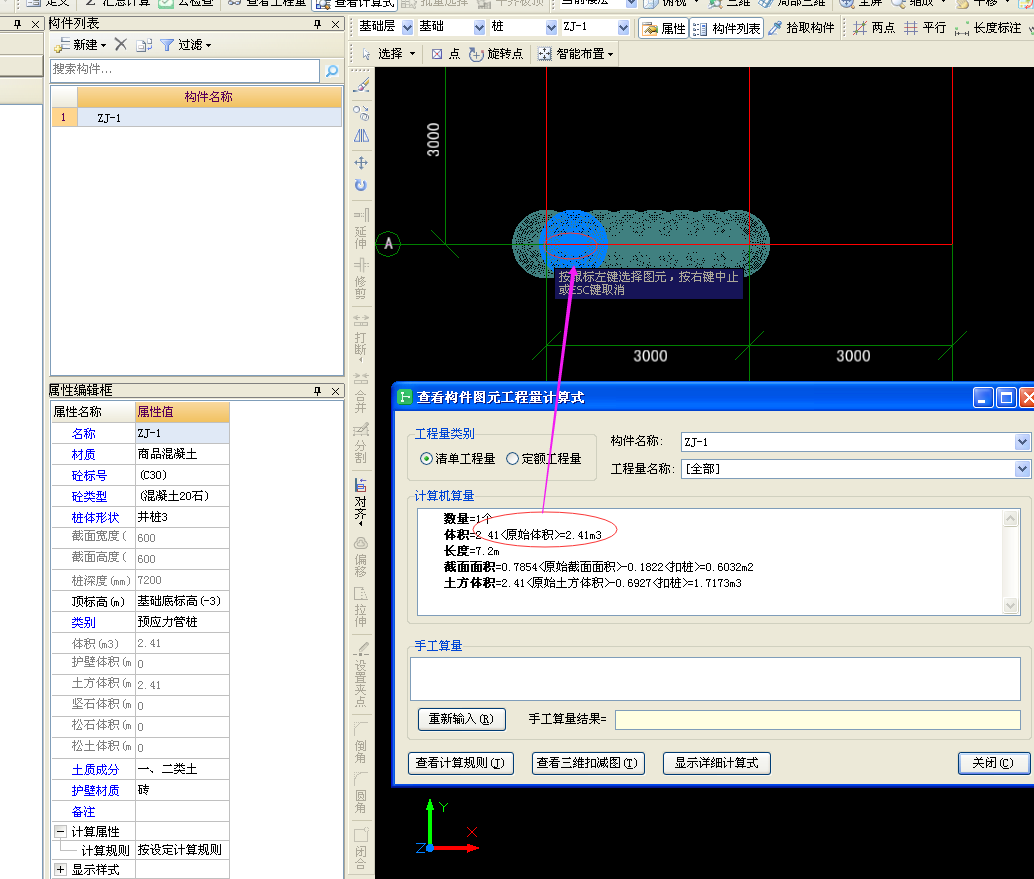Screen dimensions: 1034x879
Task: Open the ZJ-1 dropdown in the toolbar
Action: click(623, 28)
